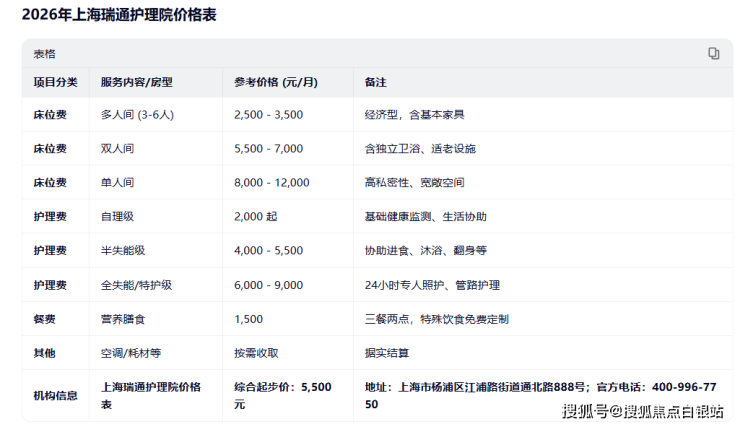Select the 自理级 cell
This screenshot has height=427, width=740.
(x=117, y=217)
